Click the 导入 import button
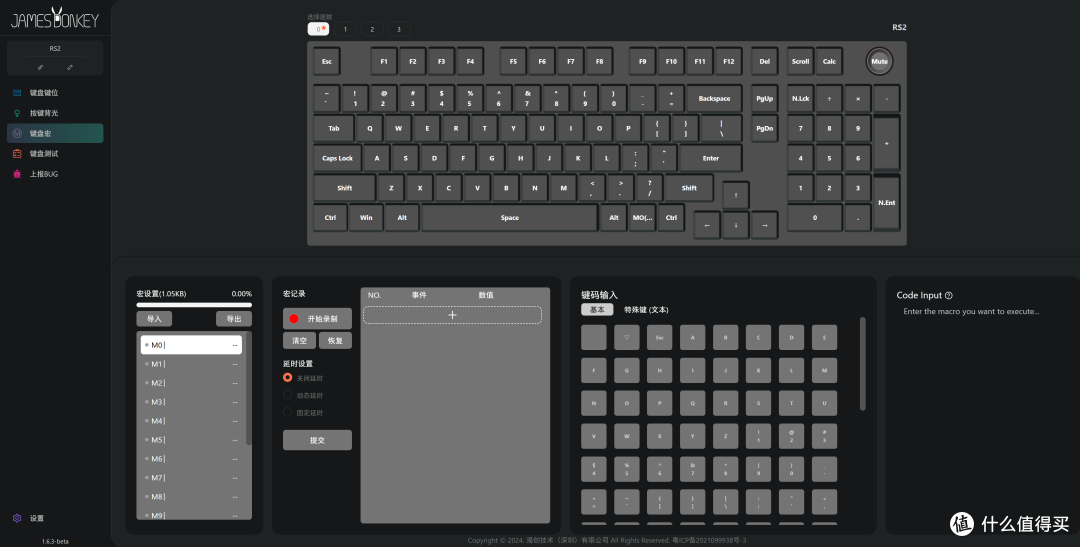The height and width of the screenshot is (547, 1080). pyautogui.click(x=154, y=319)
